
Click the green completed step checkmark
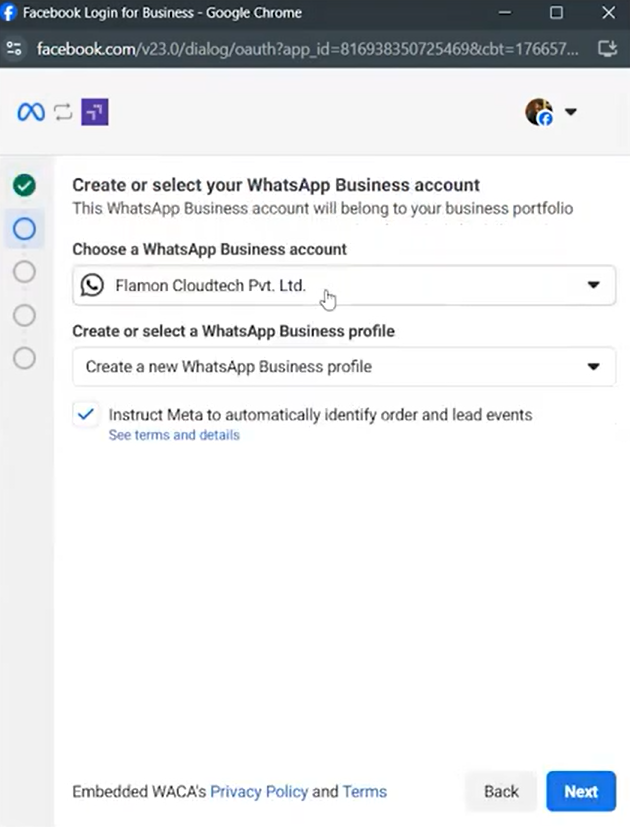point(24,186)
